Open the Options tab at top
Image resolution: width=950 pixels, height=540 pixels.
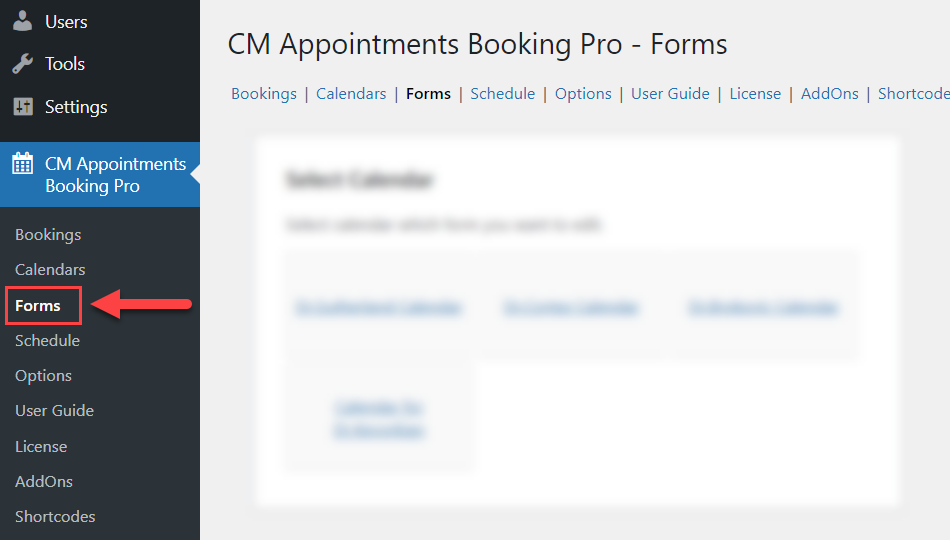[583, 94]
